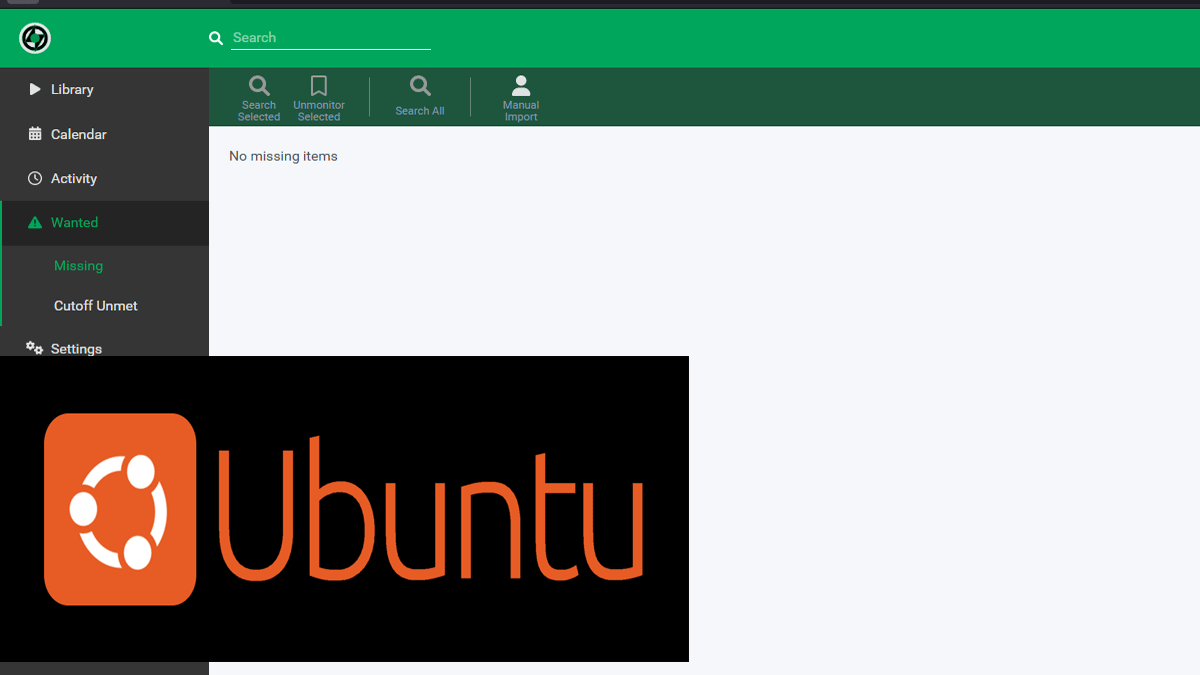Open the Settings sidebar label
1200x675 pixels.
pyautogui.click(x=76, y=348)
